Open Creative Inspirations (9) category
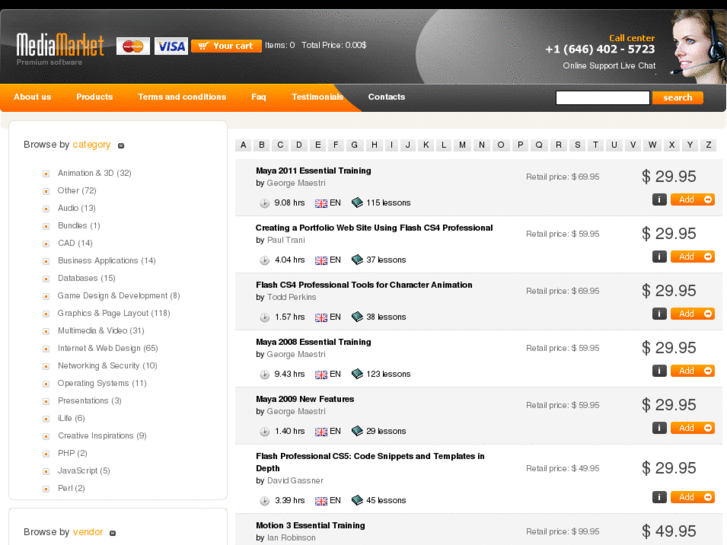Image resolution: width=727 pixels, height=545 pixels. pos(102,436)
